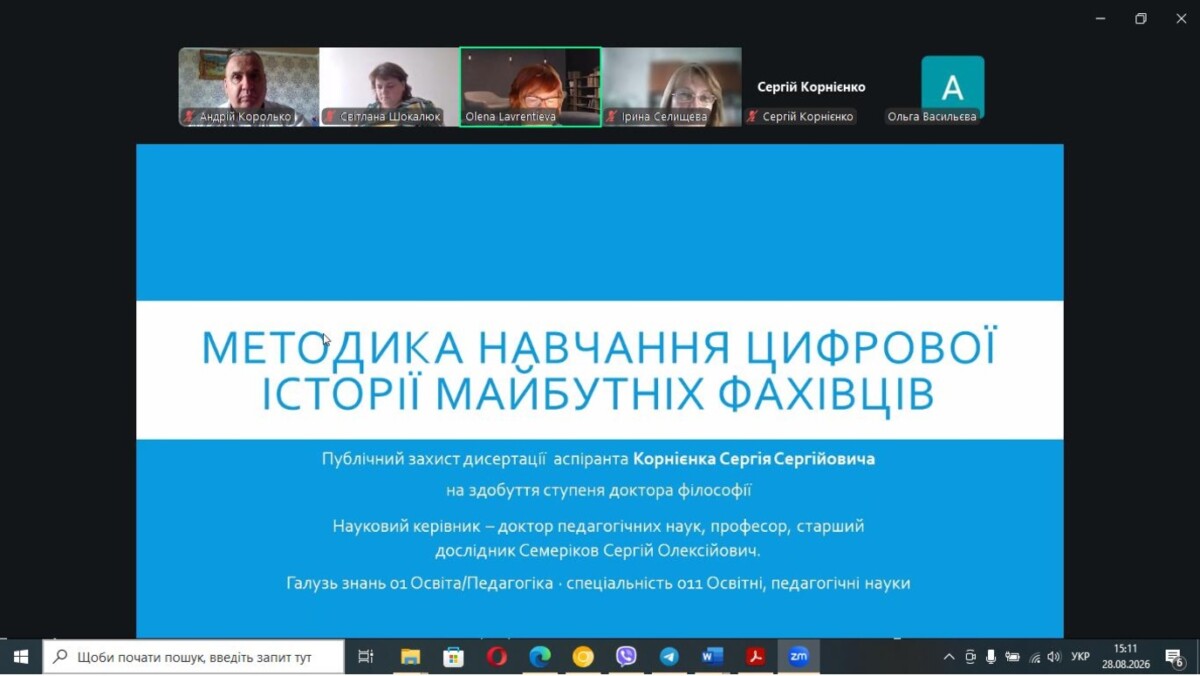Image resolution: width=1200 pixels, height=676 pixels.
Task: Open the УКР language switcher
Action: tap(1080, 657)
